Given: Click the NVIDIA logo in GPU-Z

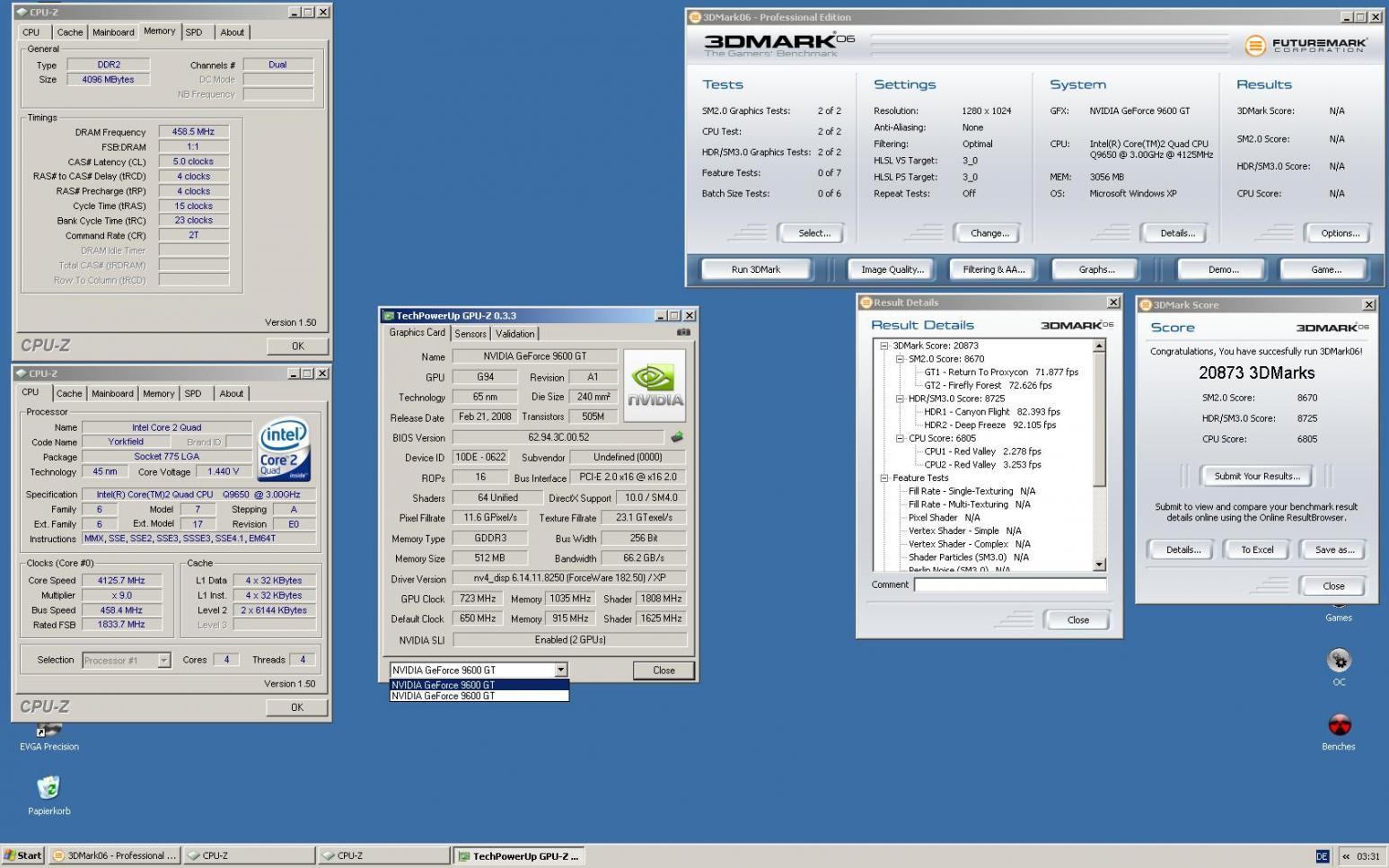Looking at the screenshot, I should click(655, 385).
